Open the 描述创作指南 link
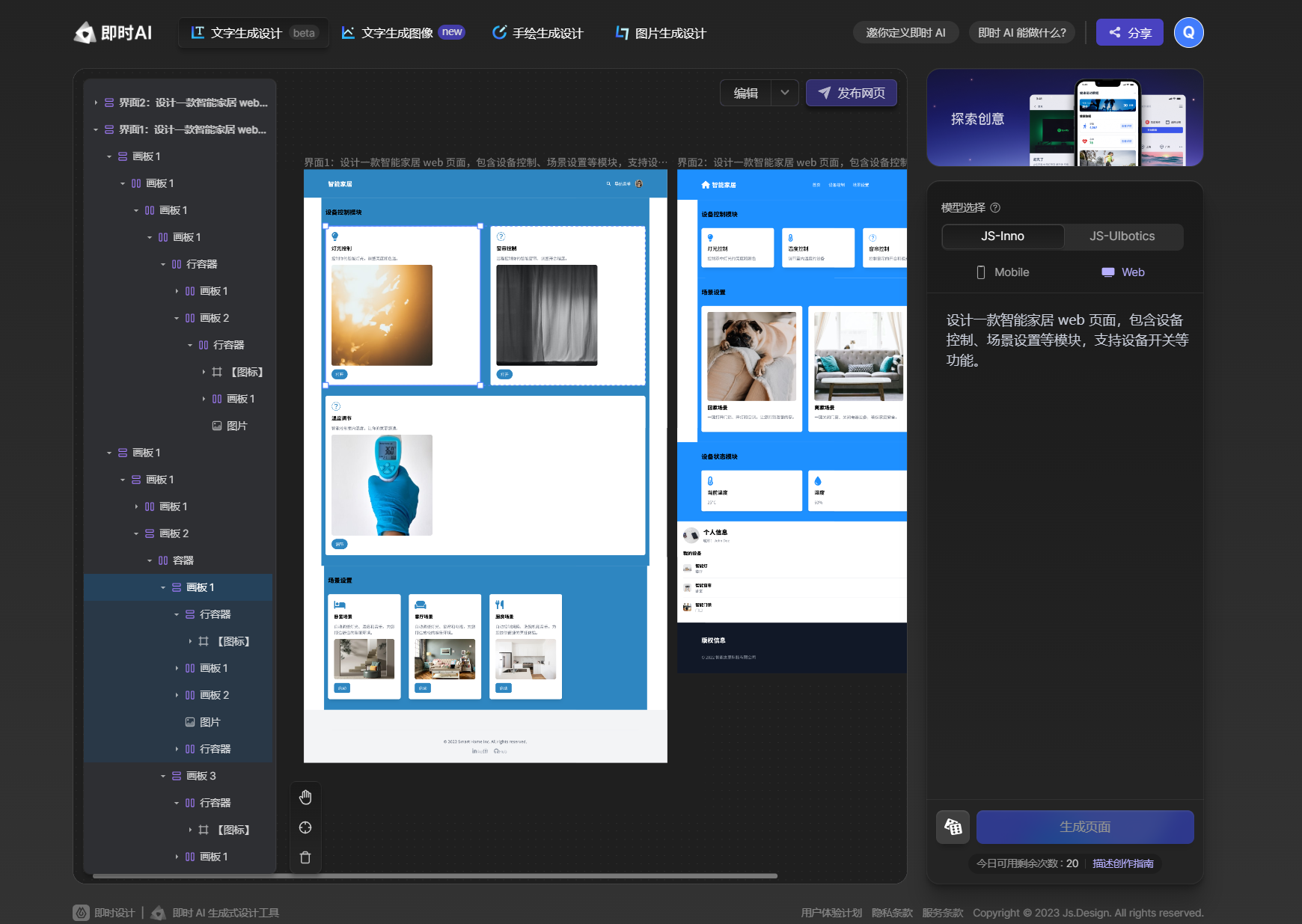The image size is (1302, 924). pyautogui.click(x=1122, y=863)
